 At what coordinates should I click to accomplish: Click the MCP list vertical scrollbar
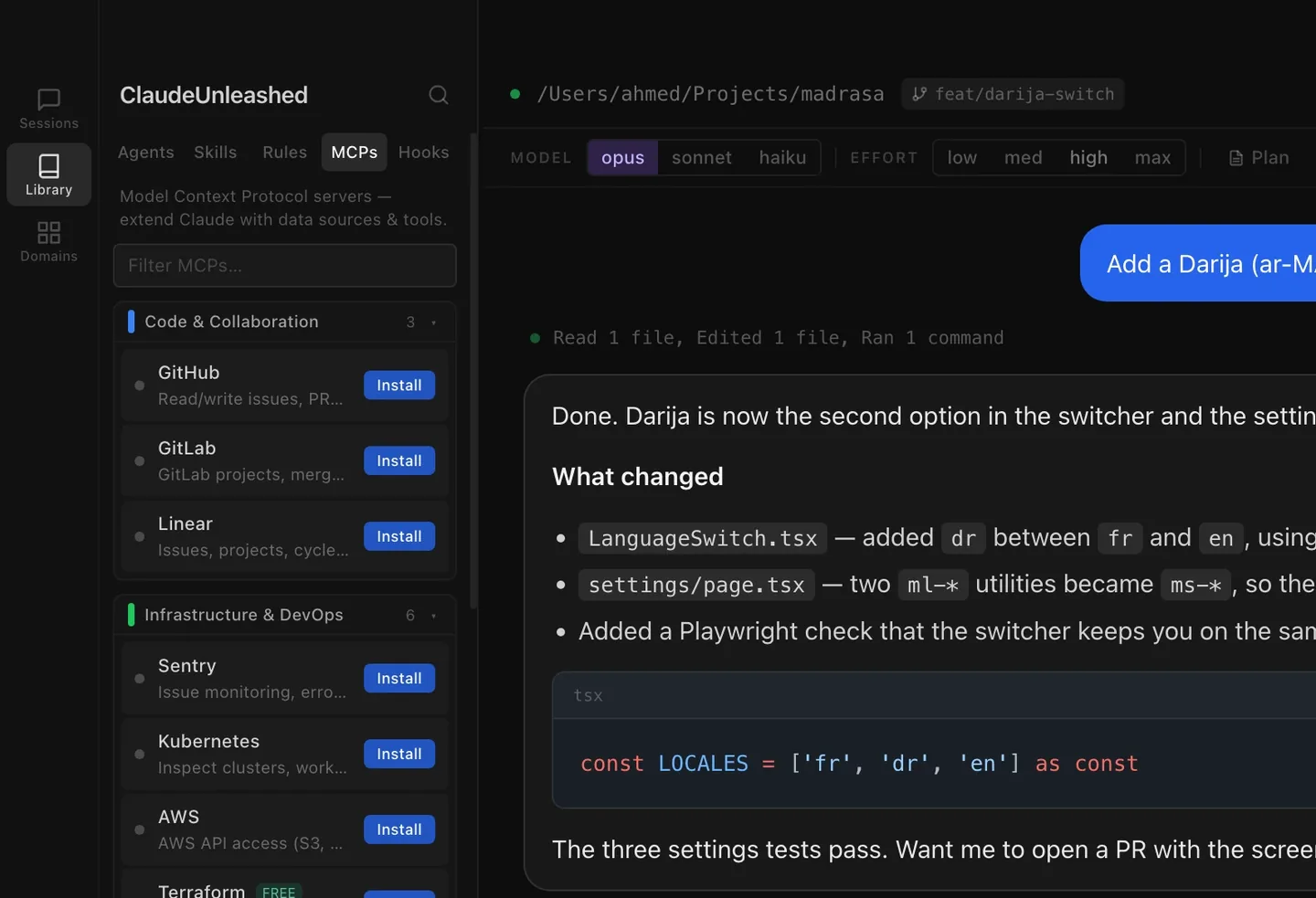[x=473, y=371]
